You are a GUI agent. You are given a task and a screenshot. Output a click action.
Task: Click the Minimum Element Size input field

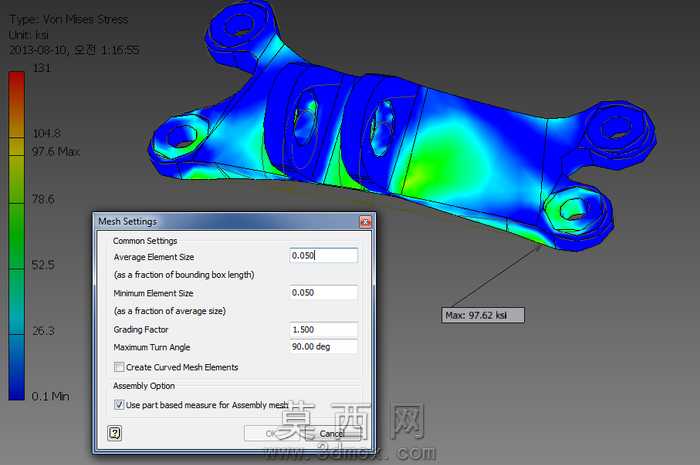tap(323, 293)
